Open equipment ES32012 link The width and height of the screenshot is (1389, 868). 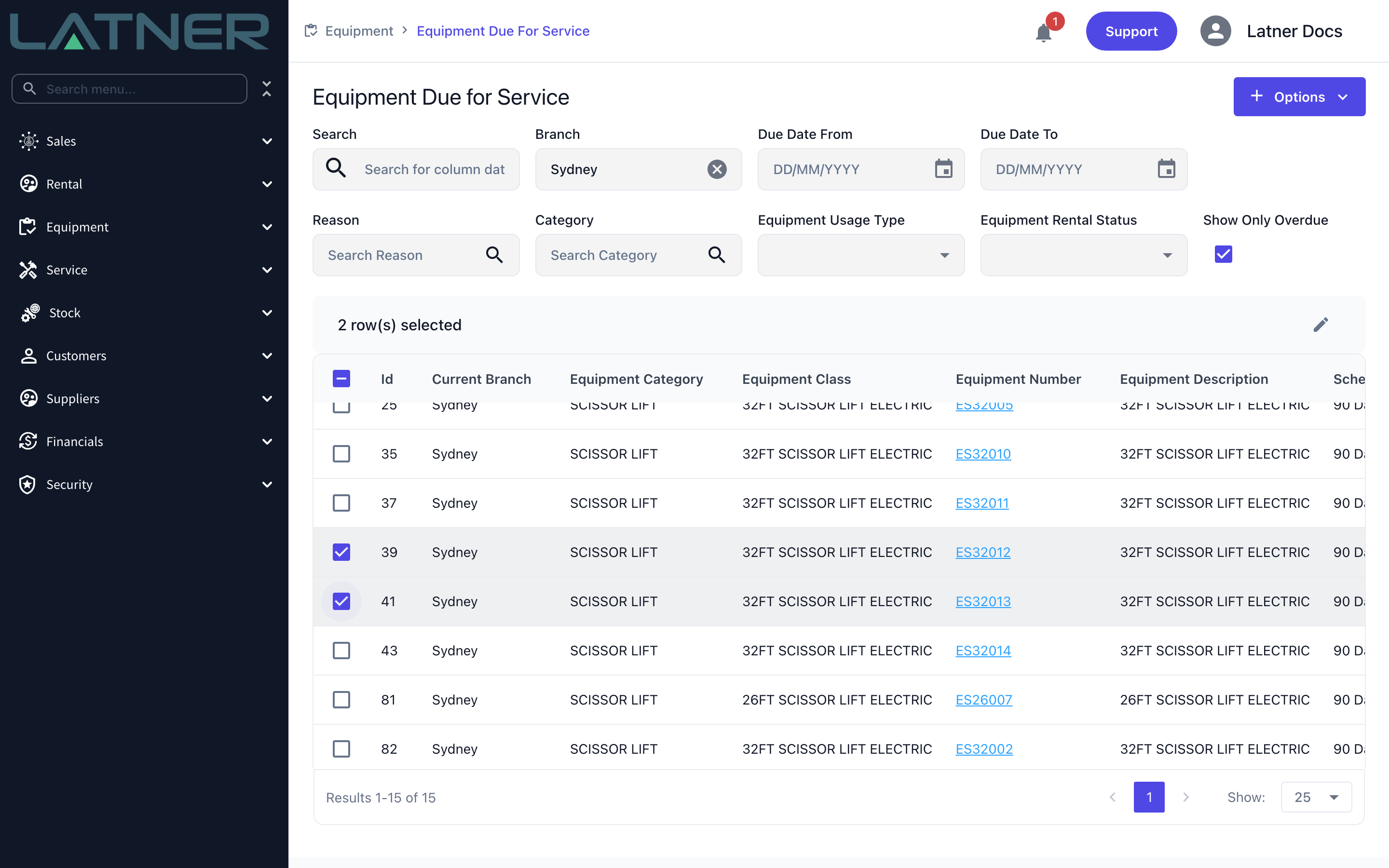(983, 552)
